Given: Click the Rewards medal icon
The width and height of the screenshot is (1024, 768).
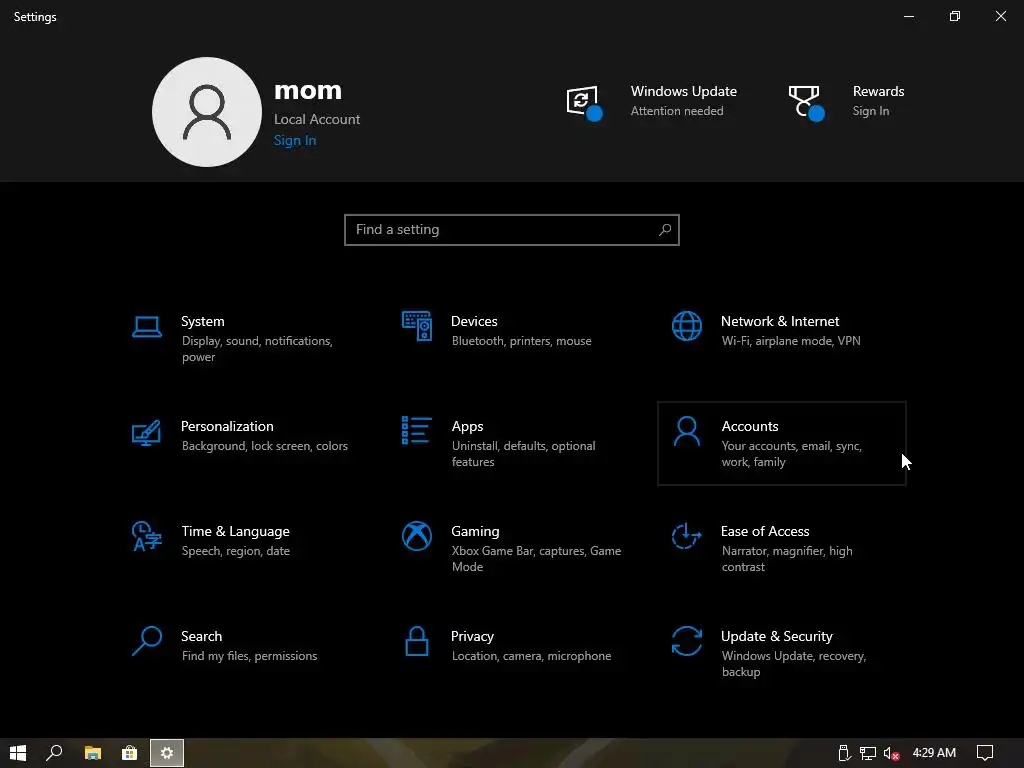Looking at the screenshot, I should click(806, 103).
